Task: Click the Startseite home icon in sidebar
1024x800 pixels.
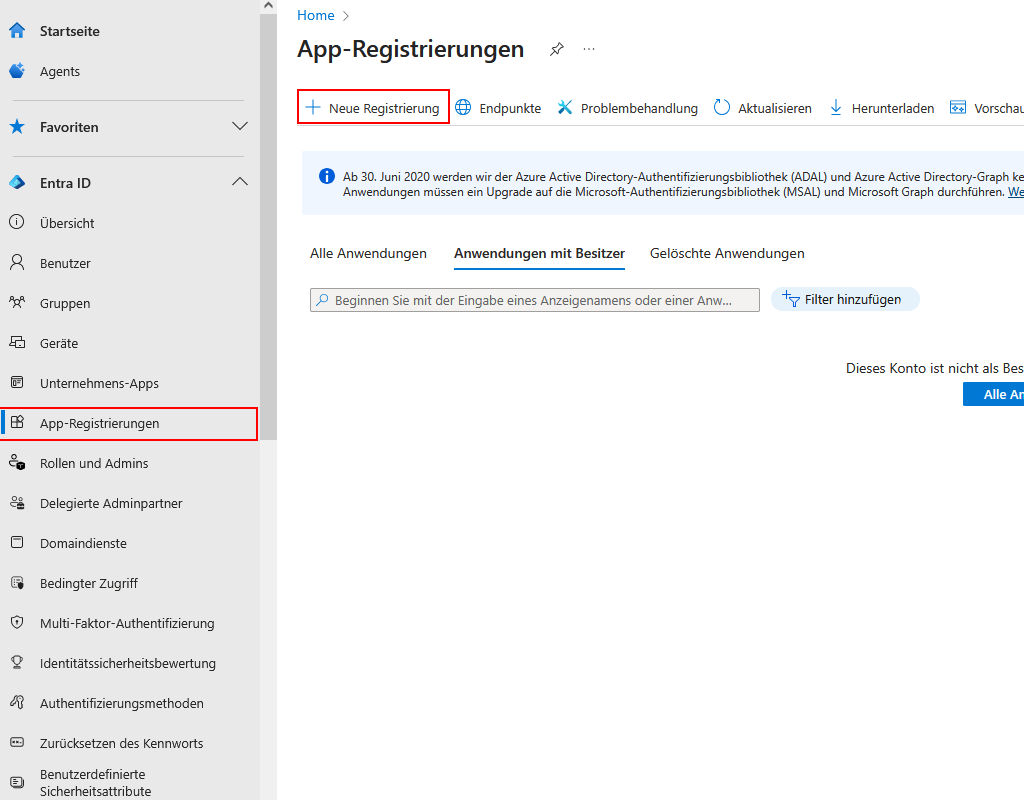Action: (17, 31)
